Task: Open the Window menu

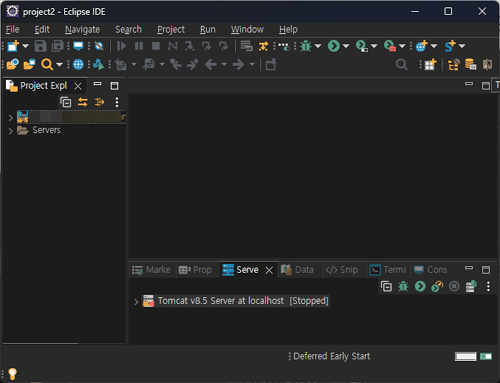Action: click(247, 30)
